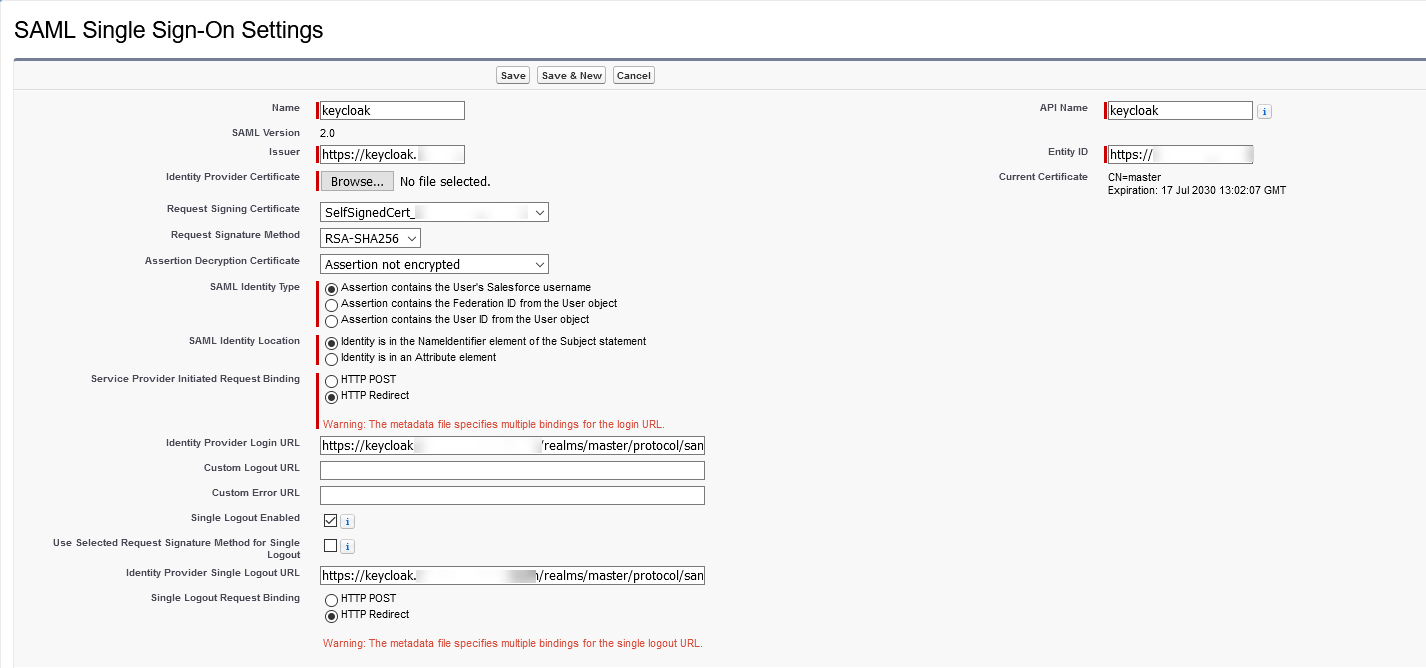The width and height of the screenshot is (1426, 668).
Task: Select HTTP POST for Service Provider request binding
Action: click(331, 381)
